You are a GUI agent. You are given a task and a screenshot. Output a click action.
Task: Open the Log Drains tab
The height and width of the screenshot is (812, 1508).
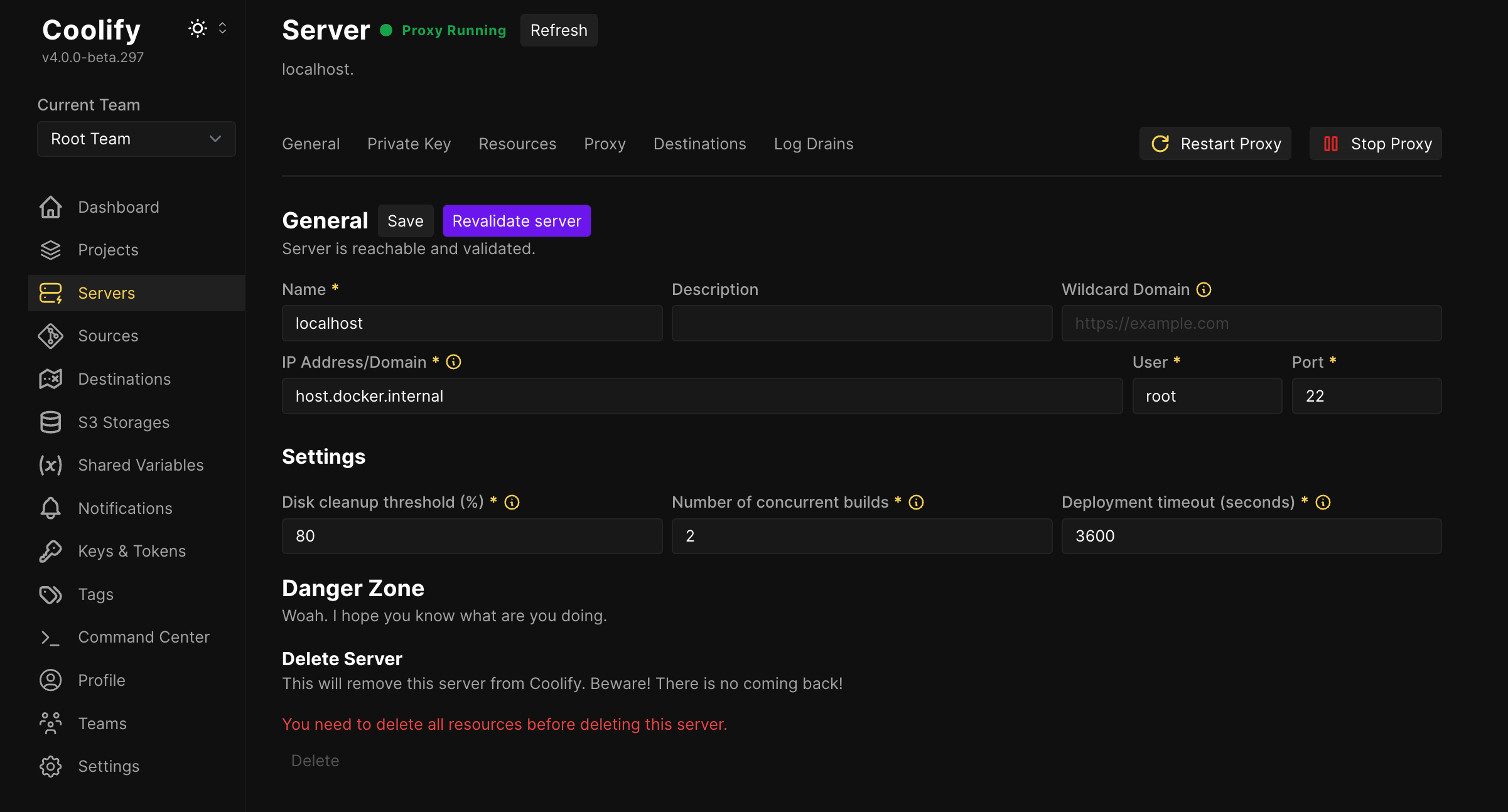tap(813, 144)
